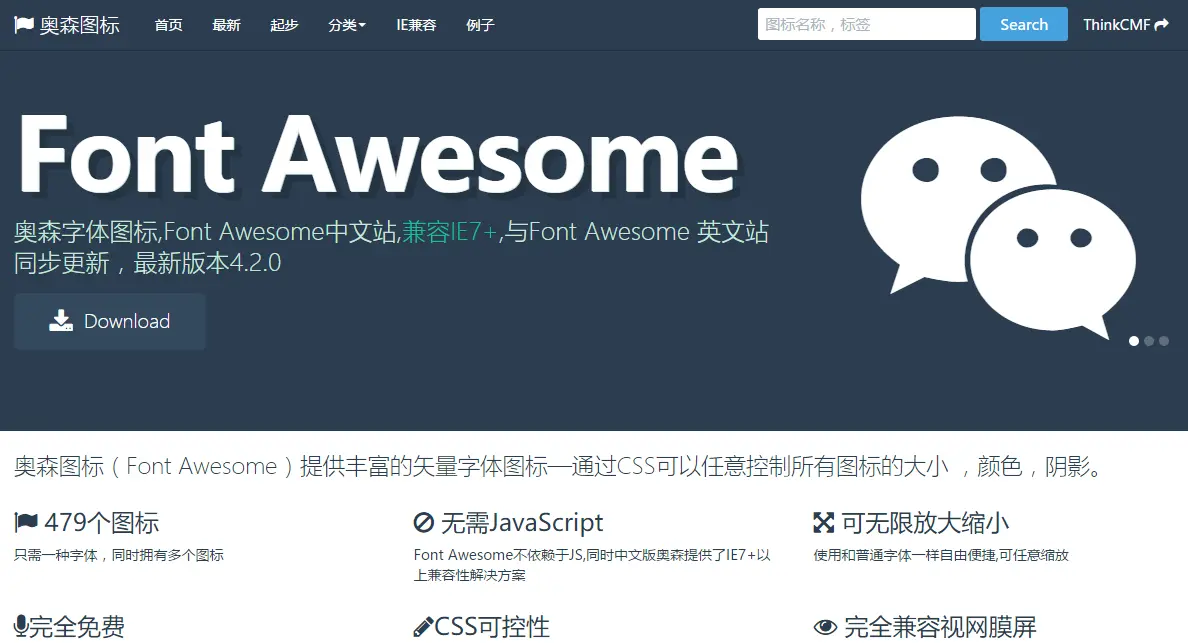Image resolution: width=1188 pixels, height=643 pixels.
Task: Click the CSS可控性 heading text
Action: 492,627
